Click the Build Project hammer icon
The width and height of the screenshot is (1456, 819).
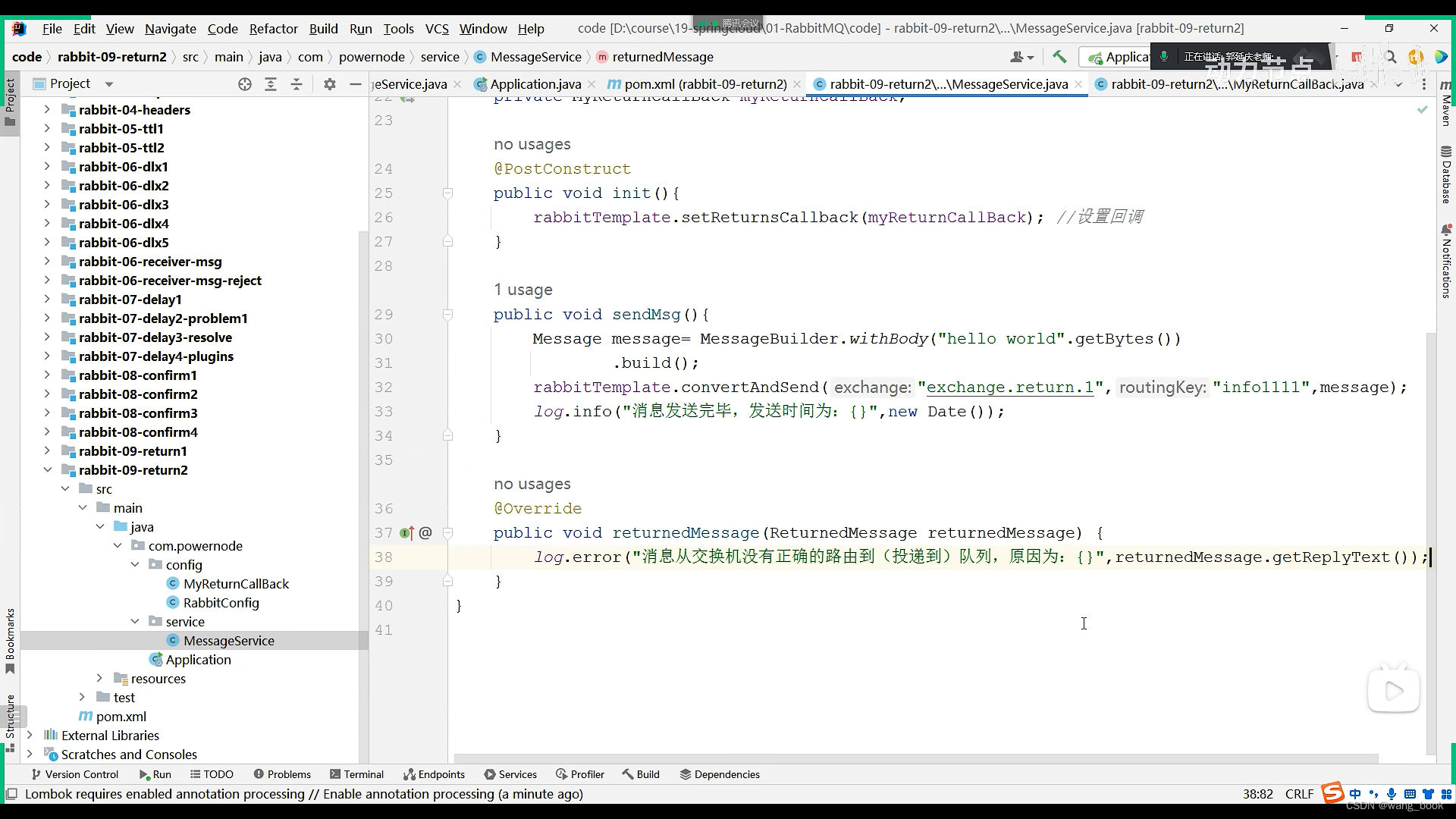1059,57
